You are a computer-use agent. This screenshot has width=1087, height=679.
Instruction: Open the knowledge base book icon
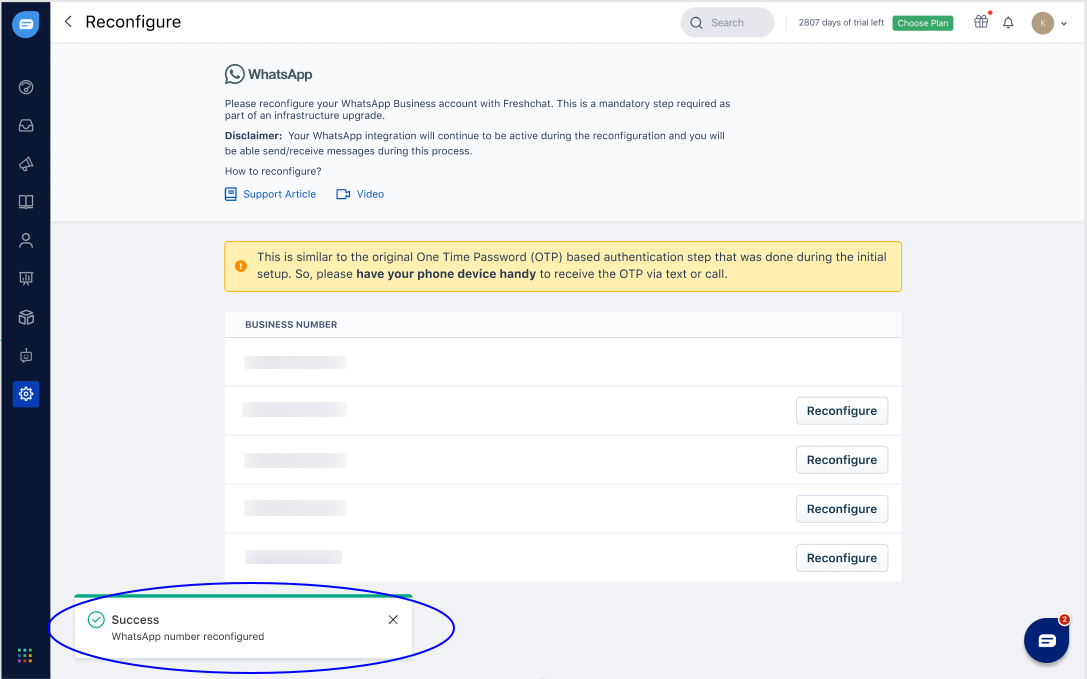click(x=26, y=202)
